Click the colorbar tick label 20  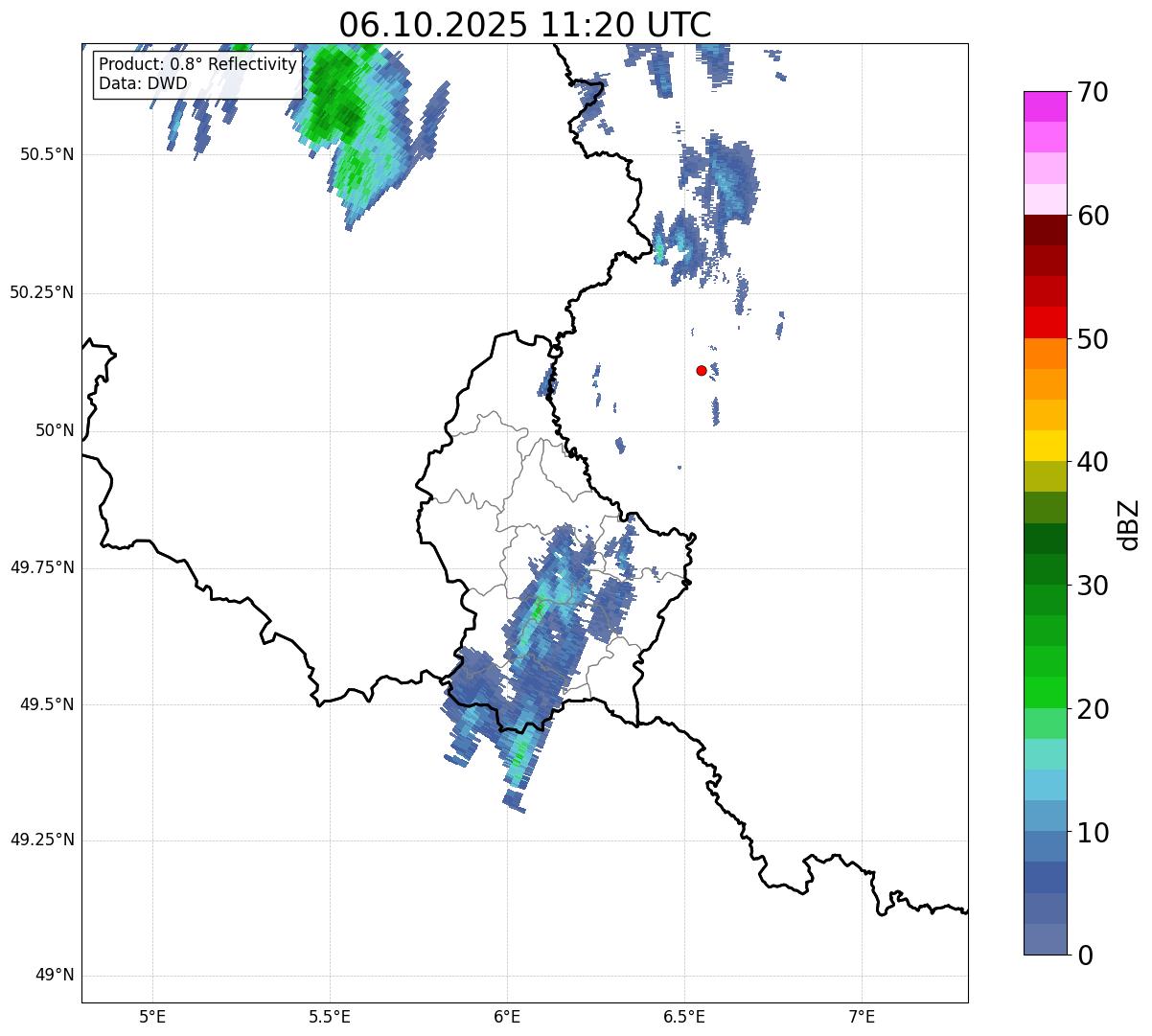(x=1093, y=709)
